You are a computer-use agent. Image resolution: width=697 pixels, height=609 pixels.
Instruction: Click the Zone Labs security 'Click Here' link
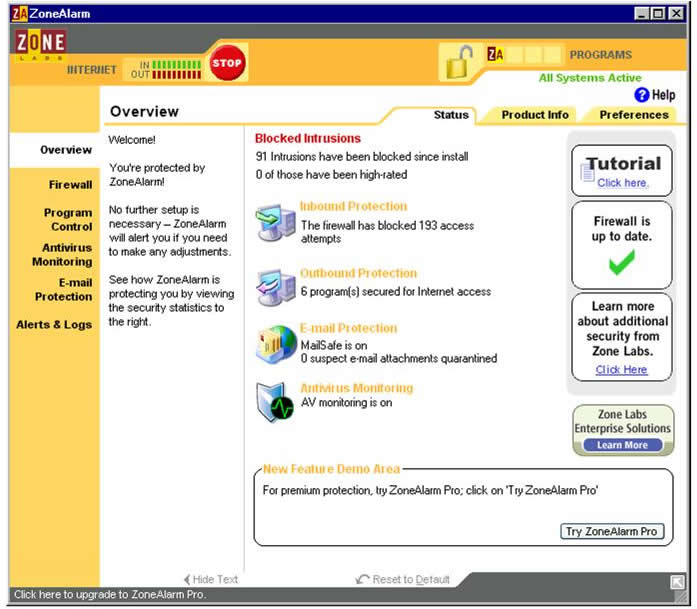click(621, 369)
